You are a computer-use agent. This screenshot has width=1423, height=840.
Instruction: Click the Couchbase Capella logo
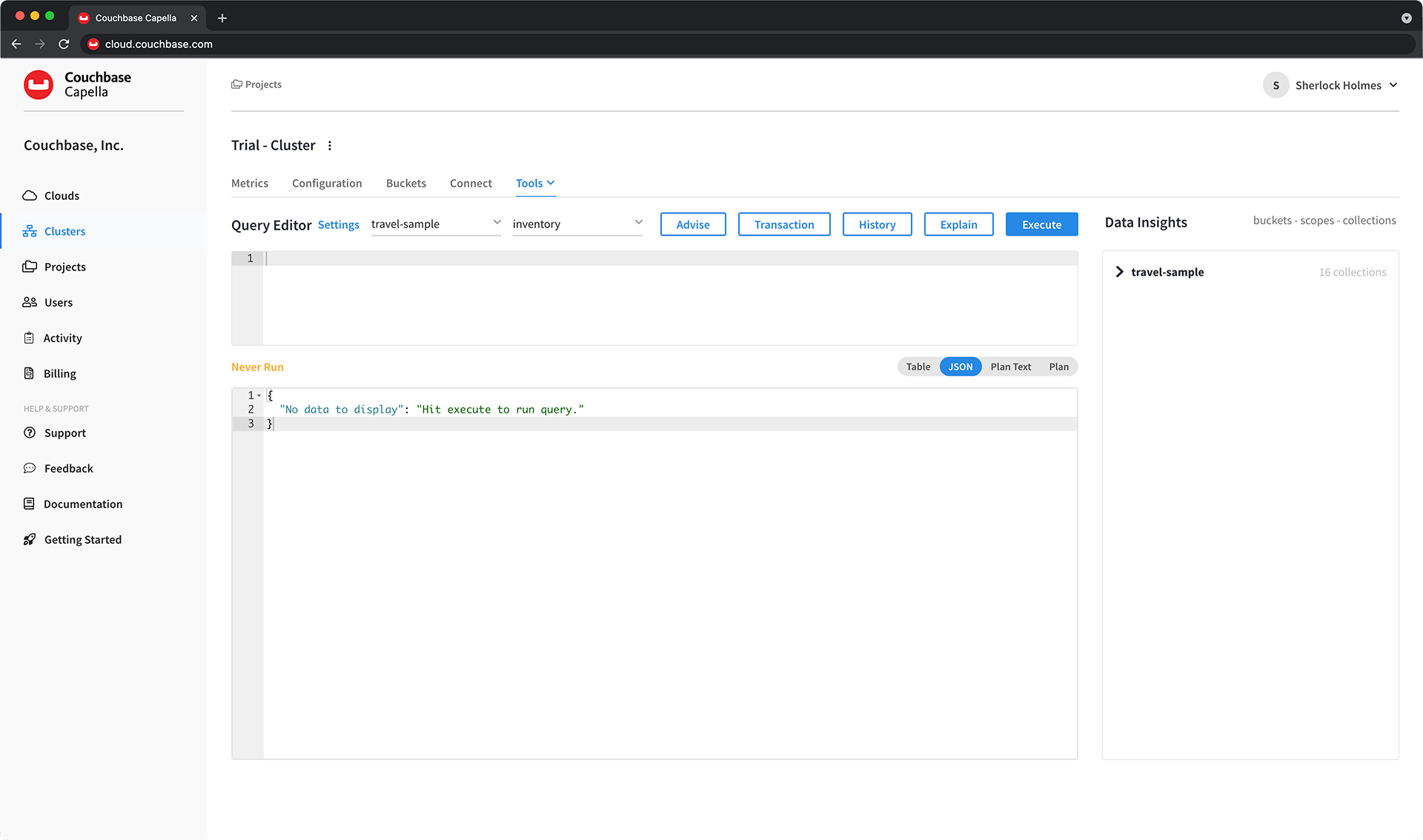click(x=39, y=84)
